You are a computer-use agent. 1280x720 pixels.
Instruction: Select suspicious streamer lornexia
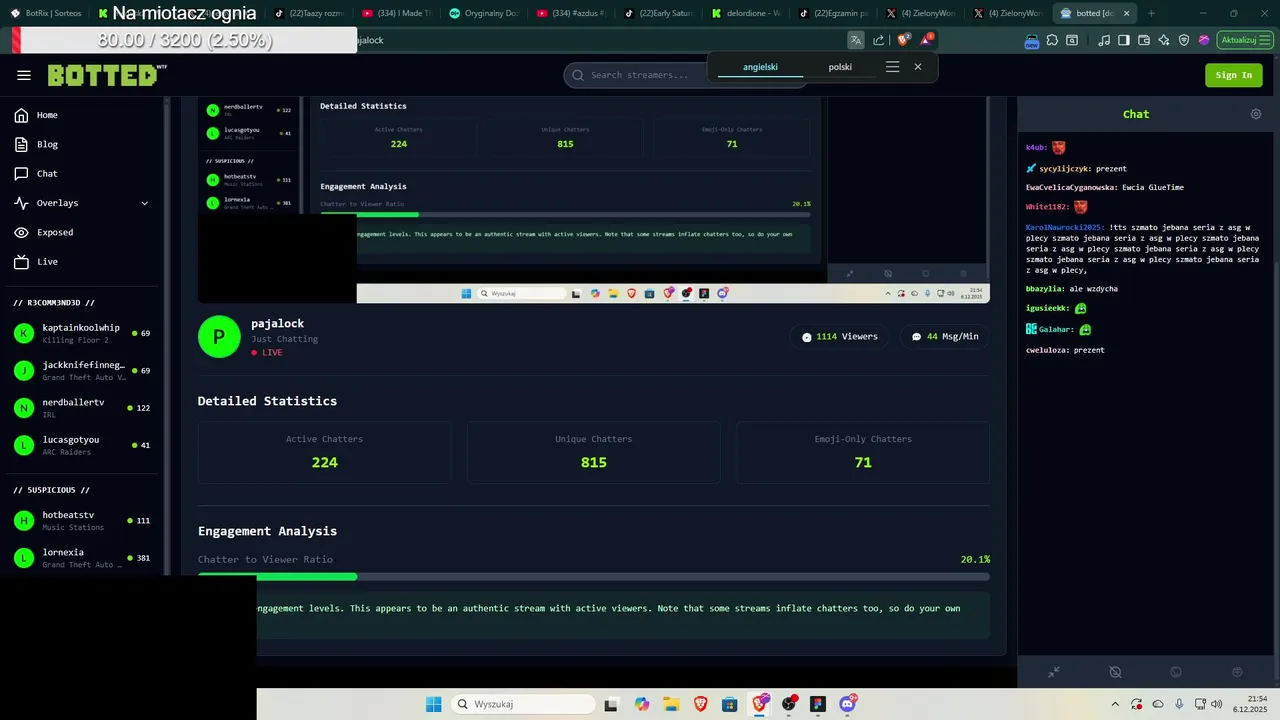pos(82,558)
